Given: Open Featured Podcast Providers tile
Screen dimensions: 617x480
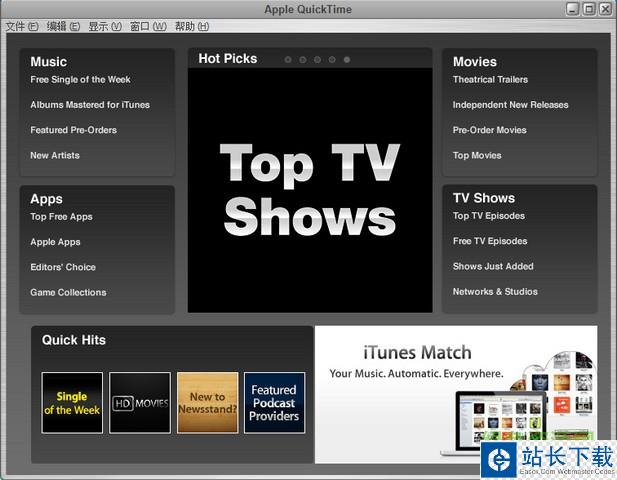Looking at the screenshot, I should [x=274, y=403].
